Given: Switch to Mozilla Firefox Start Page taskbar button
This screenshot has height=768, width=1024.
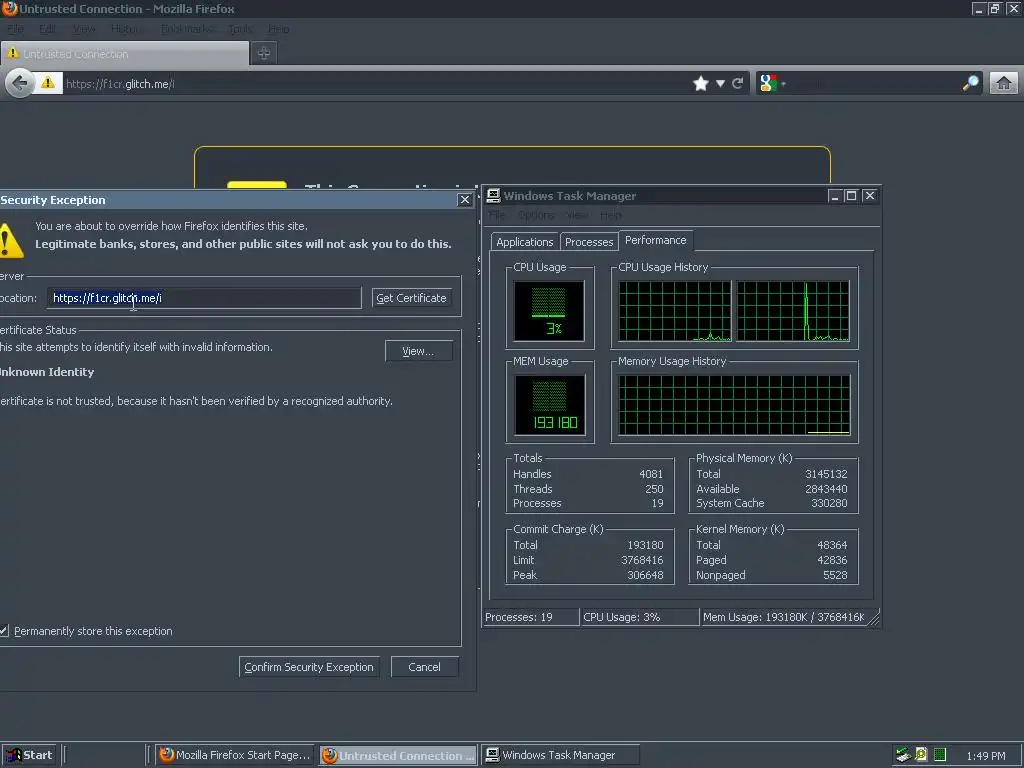Looking at the screenshot, I should tap(234, 755).
